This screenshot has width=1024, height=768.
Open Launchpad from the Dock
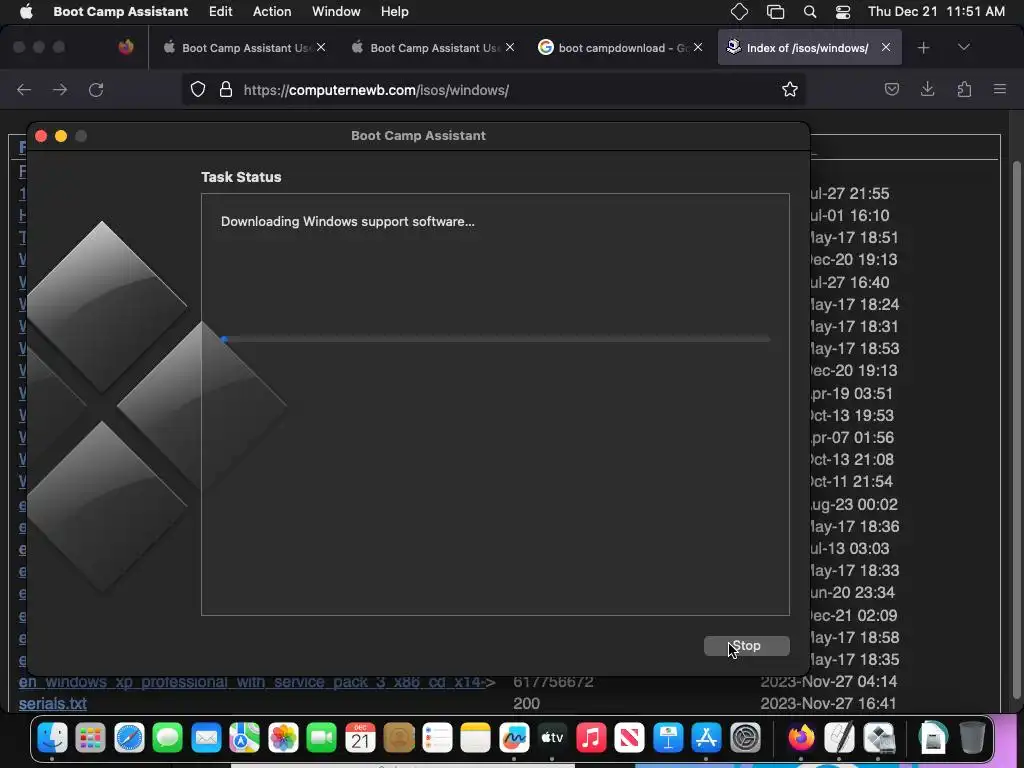pos(90,739)
